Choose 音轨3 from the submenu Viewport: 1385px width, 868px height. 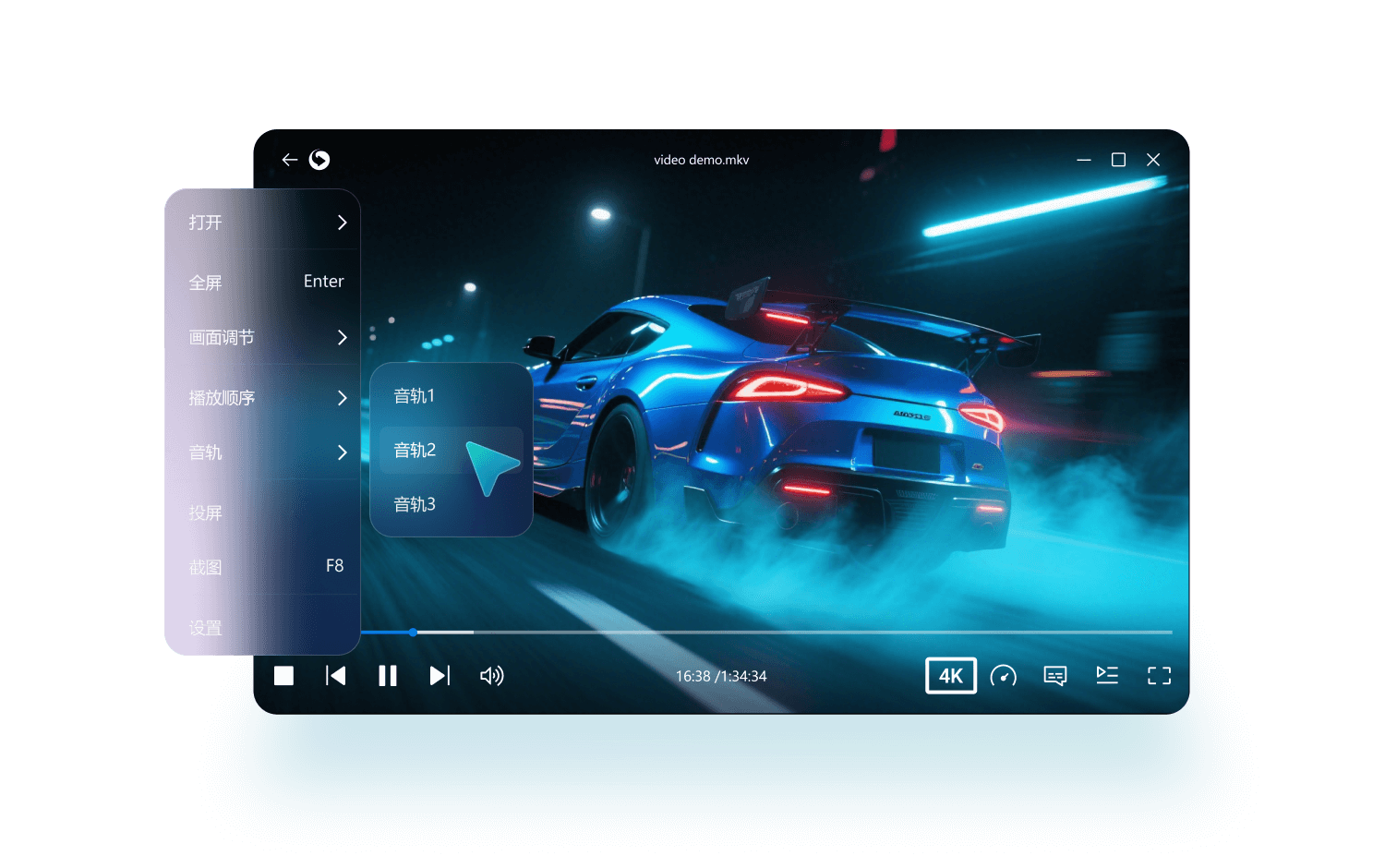[415, 505]
